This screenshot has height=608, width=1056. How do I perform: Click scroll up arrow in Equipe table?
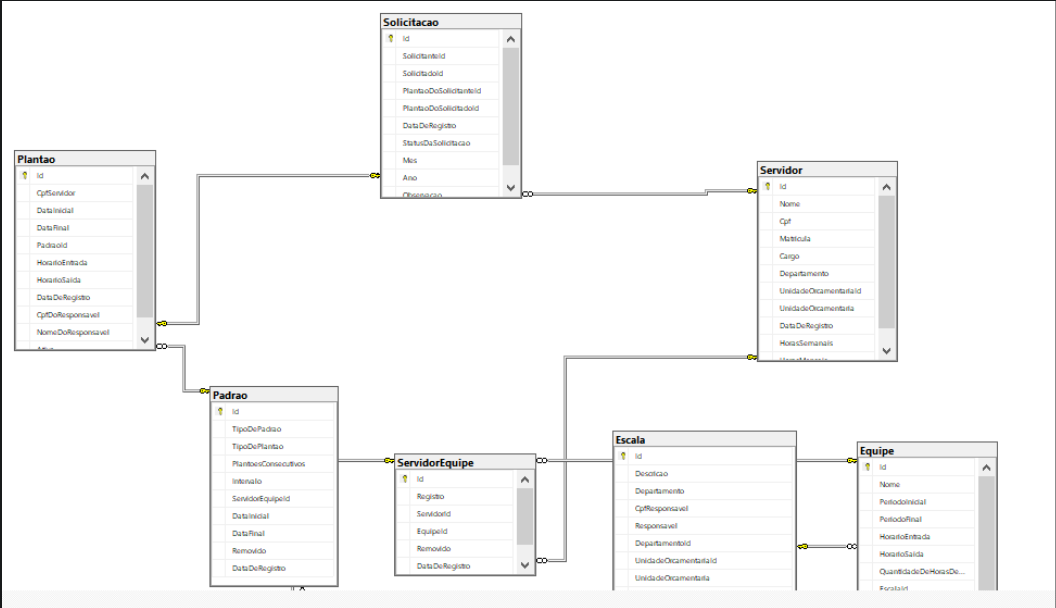[986, 467]
